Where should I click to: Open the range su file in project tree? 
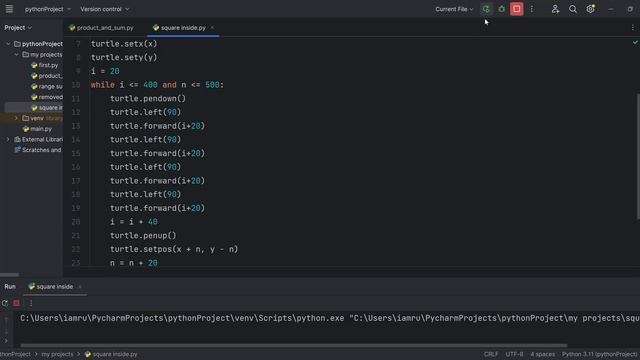coord(47,86)
